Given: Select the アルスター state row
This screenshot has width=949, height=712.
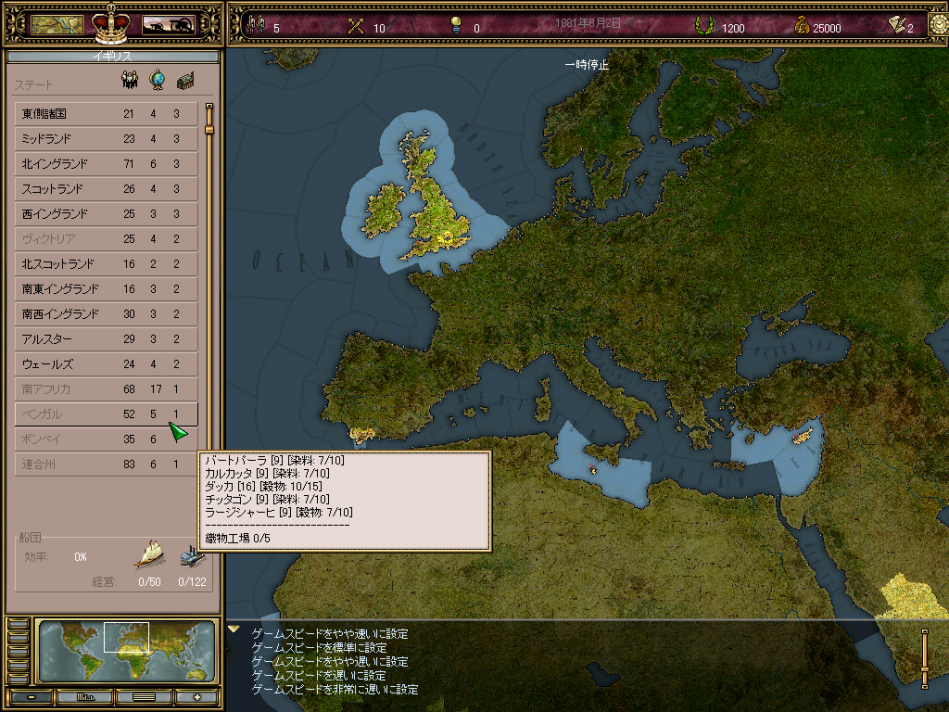Looking at the screenshot, I should [106, 339].
